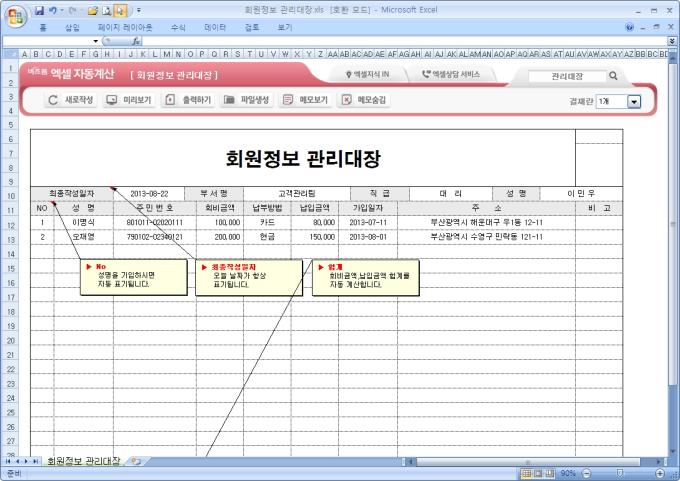This screenshot has width=680, height=481.
Task: Go to last sheet navigation arrow
Action: click(x=36, y=461)
